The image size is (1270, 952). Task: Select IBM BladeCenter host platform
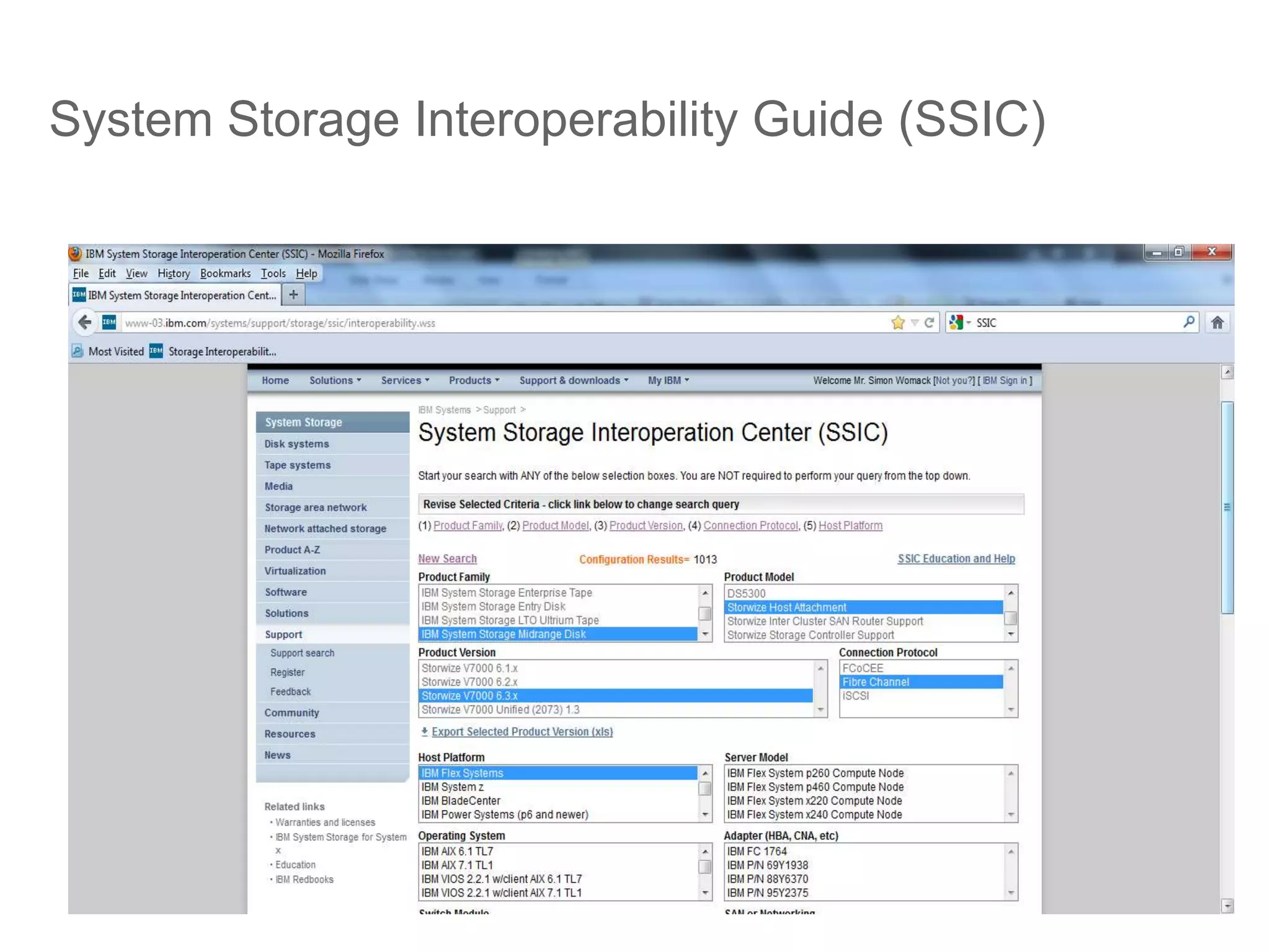[x=558, y=801]
